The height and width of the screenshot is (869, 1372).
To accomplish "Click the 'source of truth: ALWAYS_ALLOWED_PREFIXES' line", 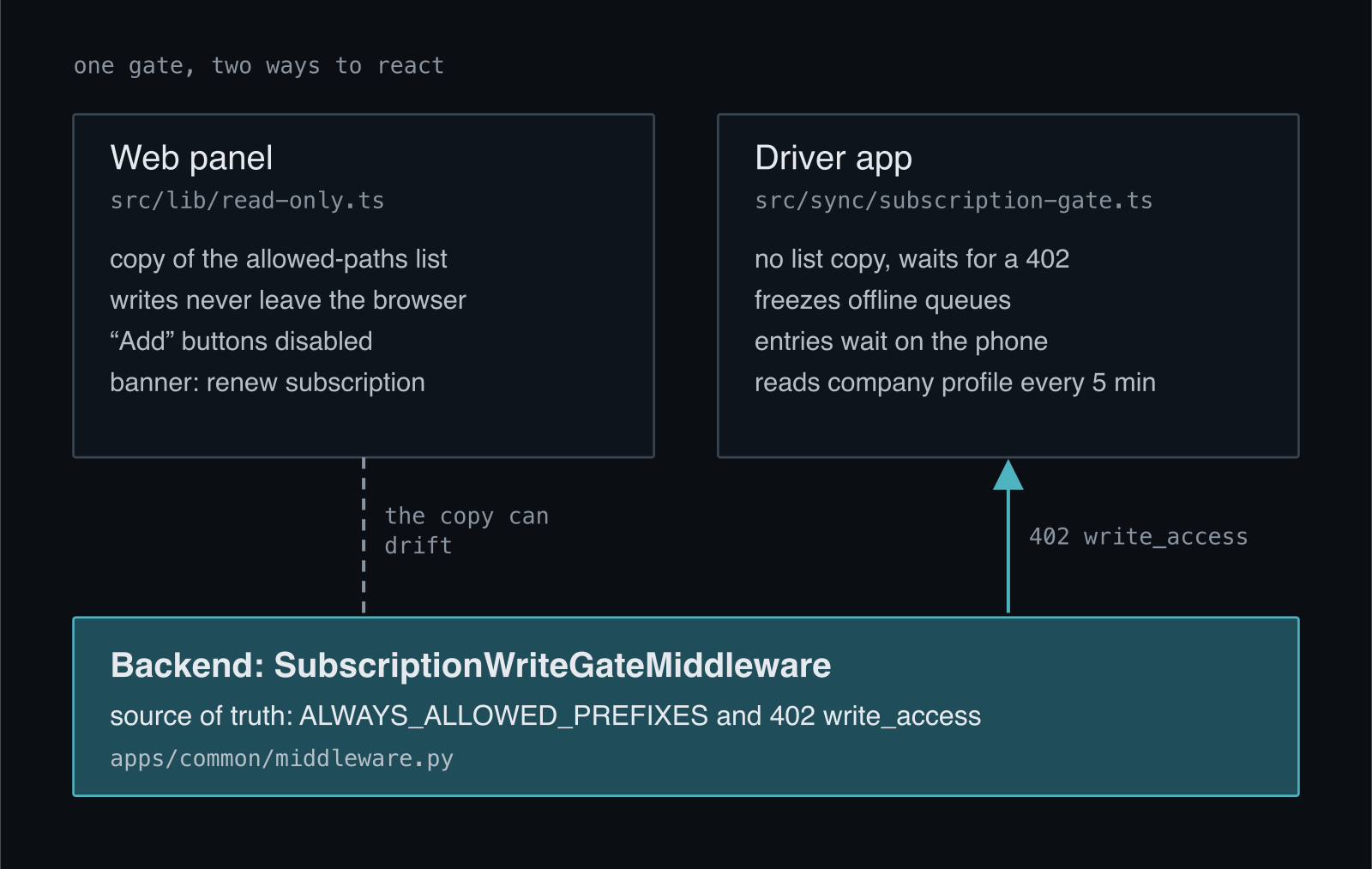I will [x=545, y=716].
